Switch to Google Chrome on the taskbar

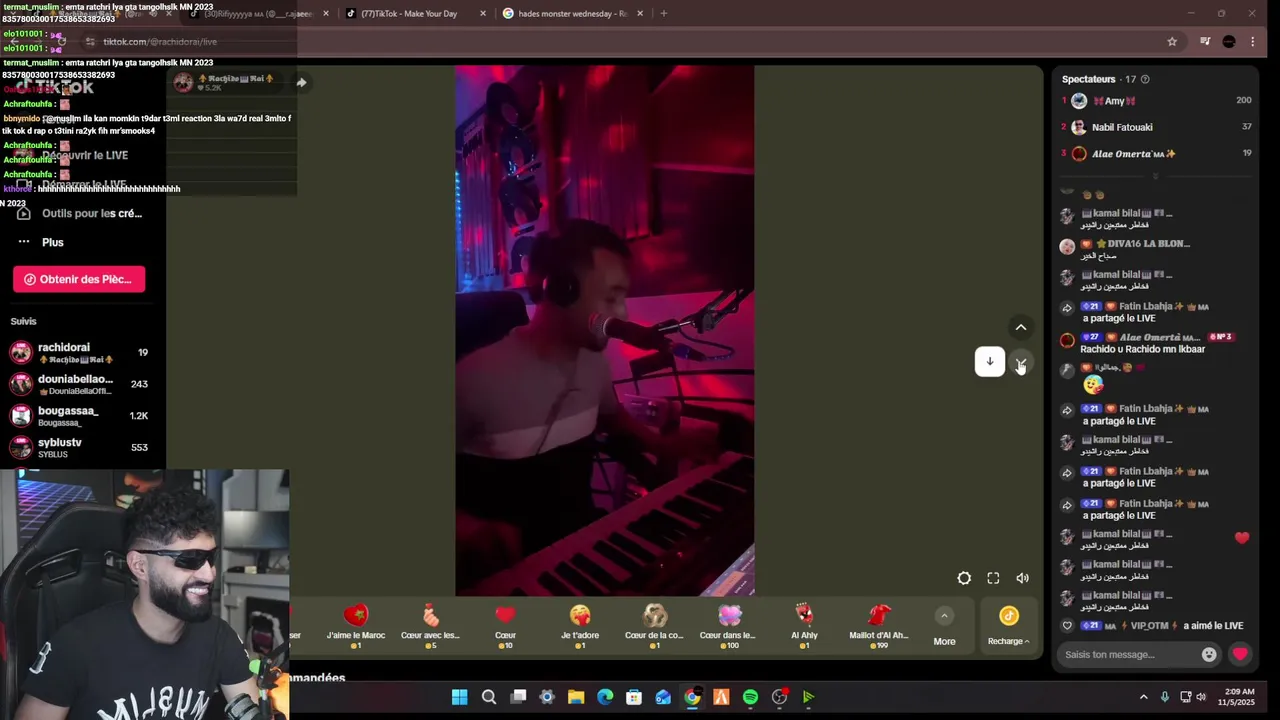[692, 697]
